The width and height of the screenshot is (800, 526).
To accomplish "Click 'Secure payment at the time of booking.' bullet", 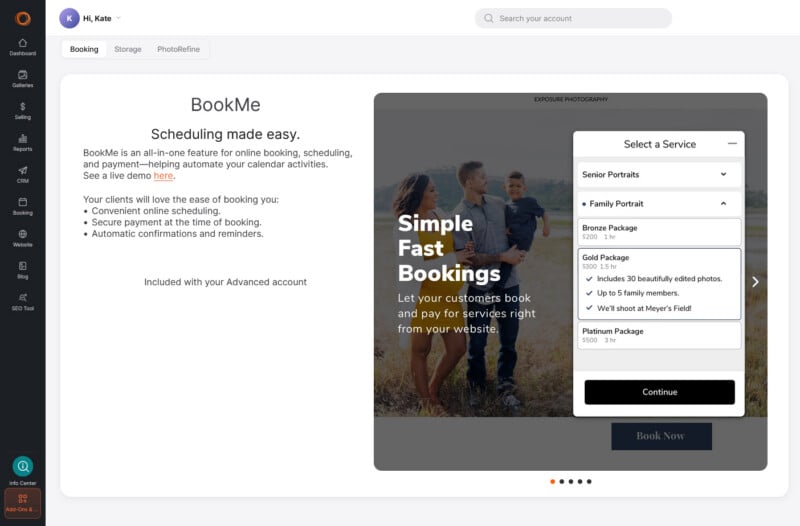I will click(x=176, y=222).
